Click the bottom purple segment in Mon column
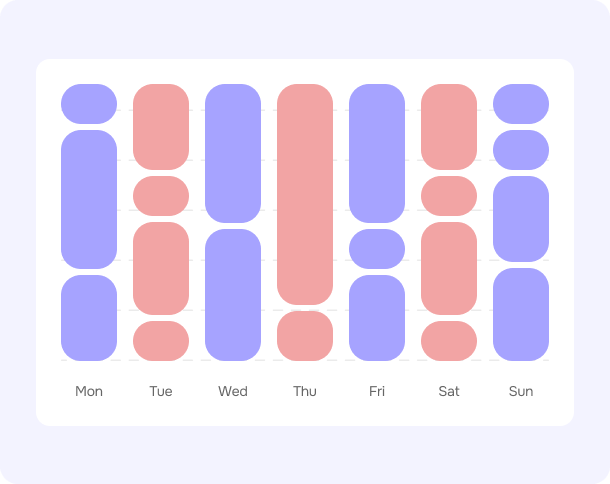Screen dimensions: 610x484 pos(89,318)
